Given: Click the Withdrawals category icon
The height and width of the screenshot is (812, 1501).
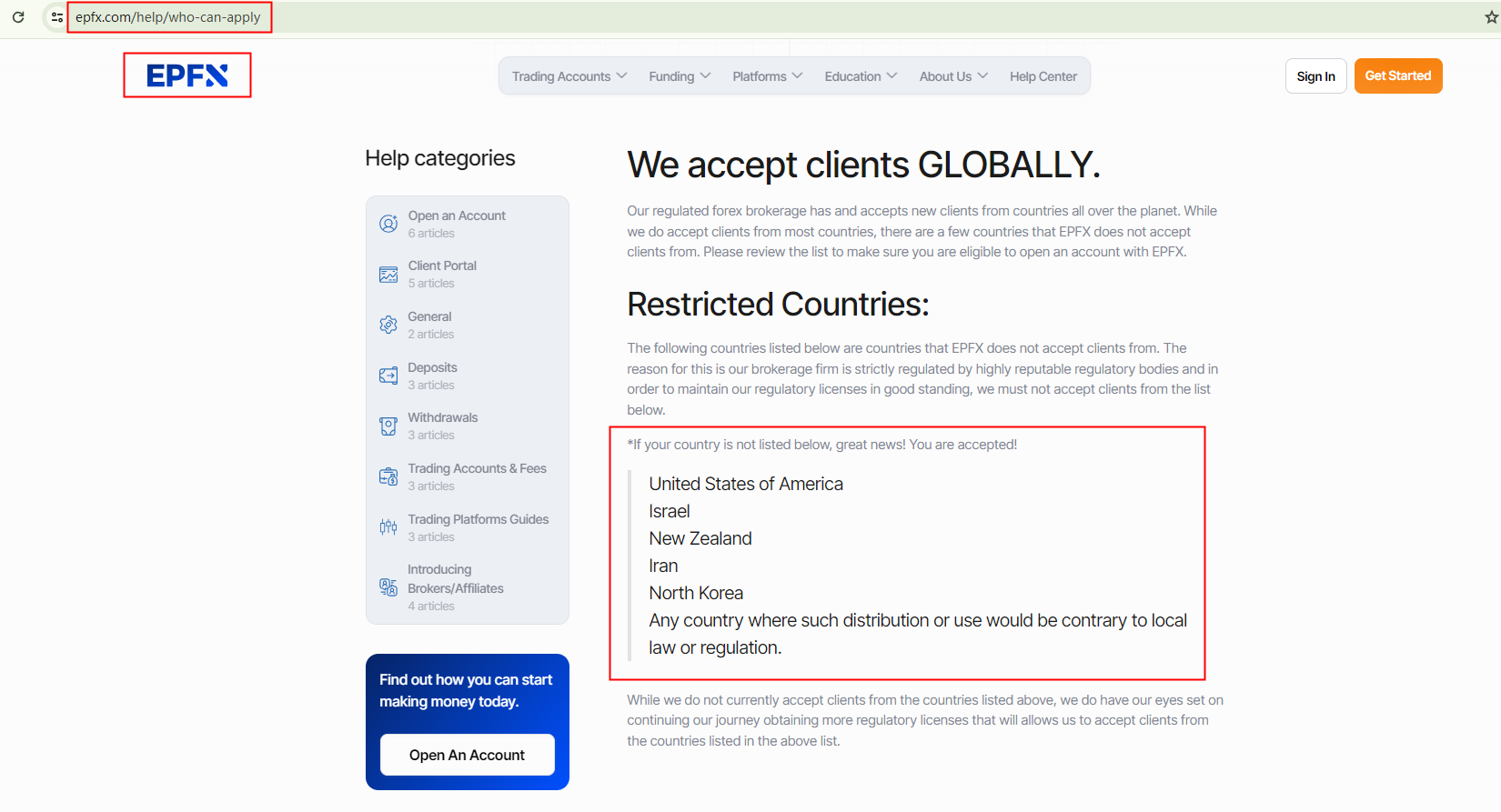Looking at the screenshot, I should (388, 426).
